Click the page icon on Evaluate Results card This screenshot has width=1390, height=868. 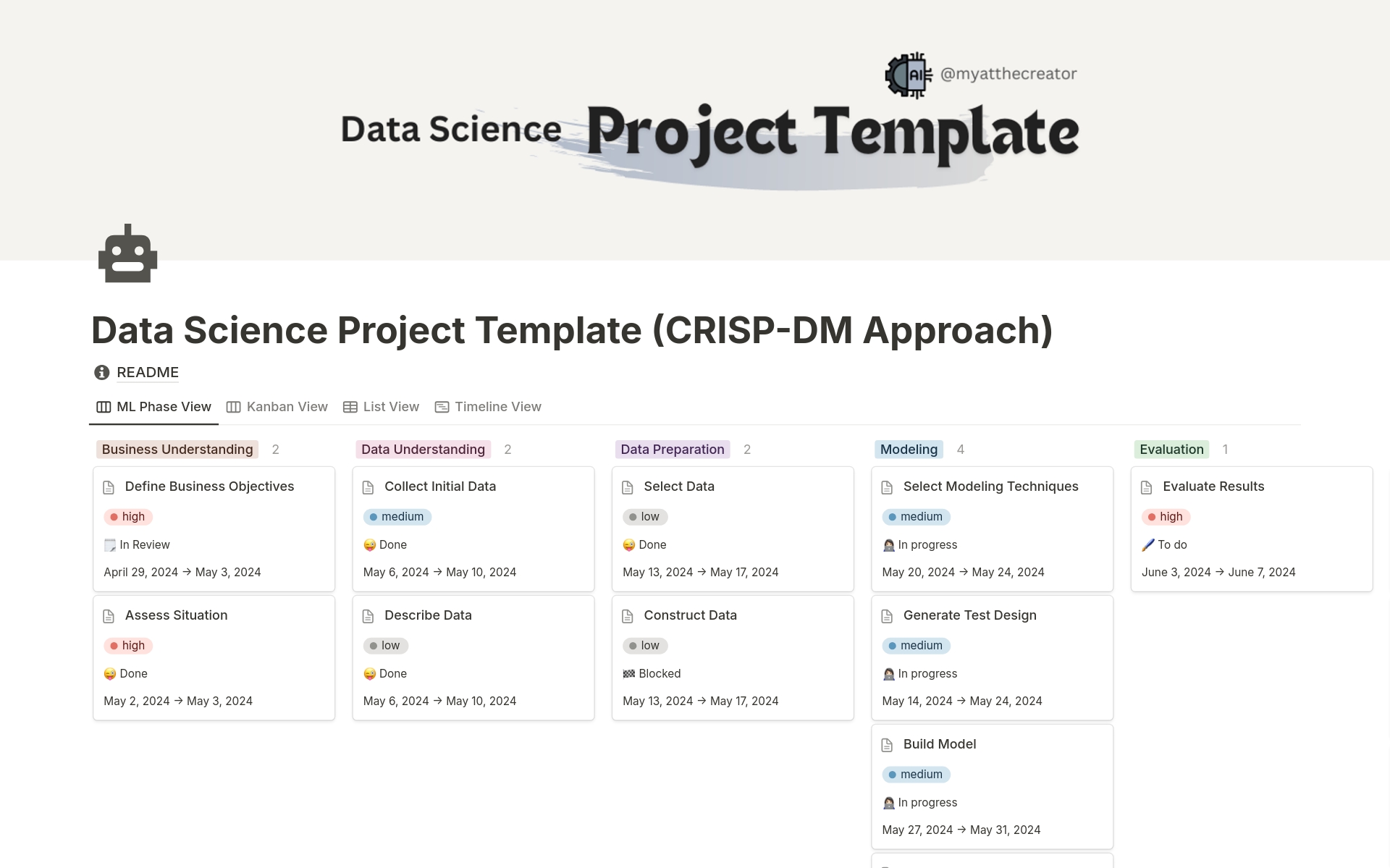[1147, 486]
